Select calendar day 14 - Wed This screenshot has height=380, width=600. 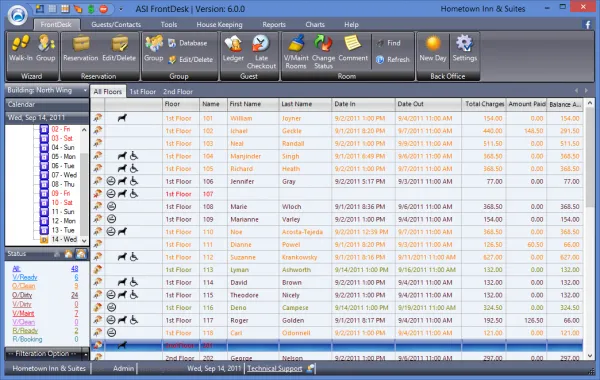pyautogui.click(x=64, y=239)
